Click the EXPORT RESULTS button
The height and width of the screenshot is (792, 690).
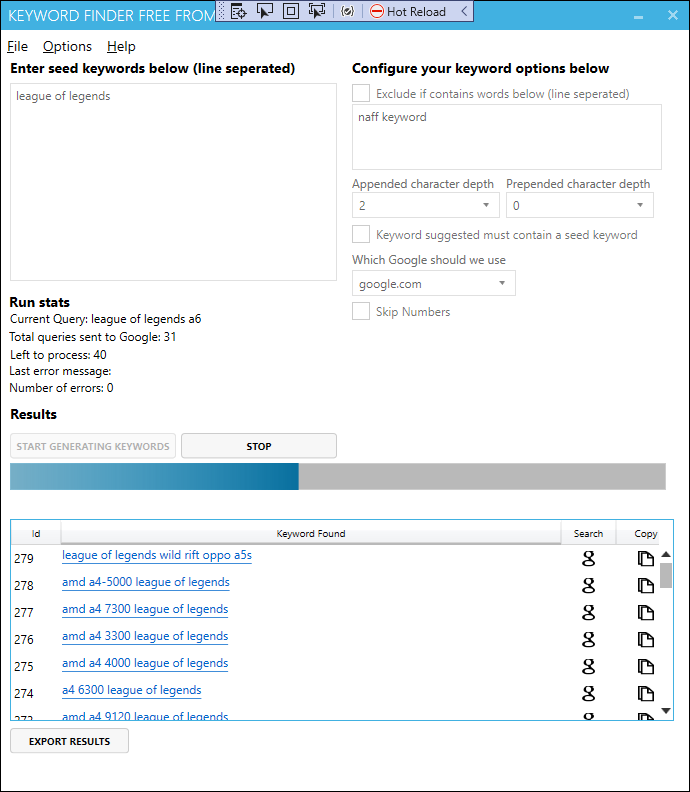click(x=69, y=741)
